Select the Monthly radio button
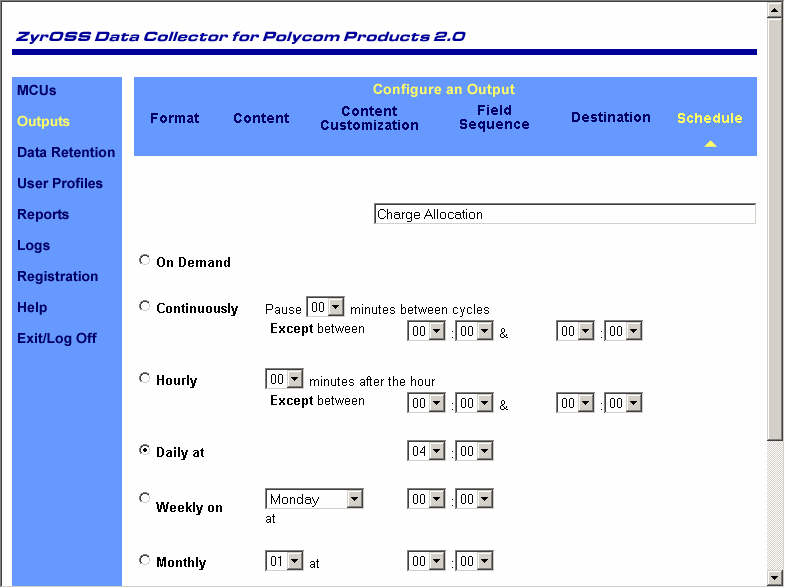The width and height of the screenshot is (785, 588). (x=145, y=560)
